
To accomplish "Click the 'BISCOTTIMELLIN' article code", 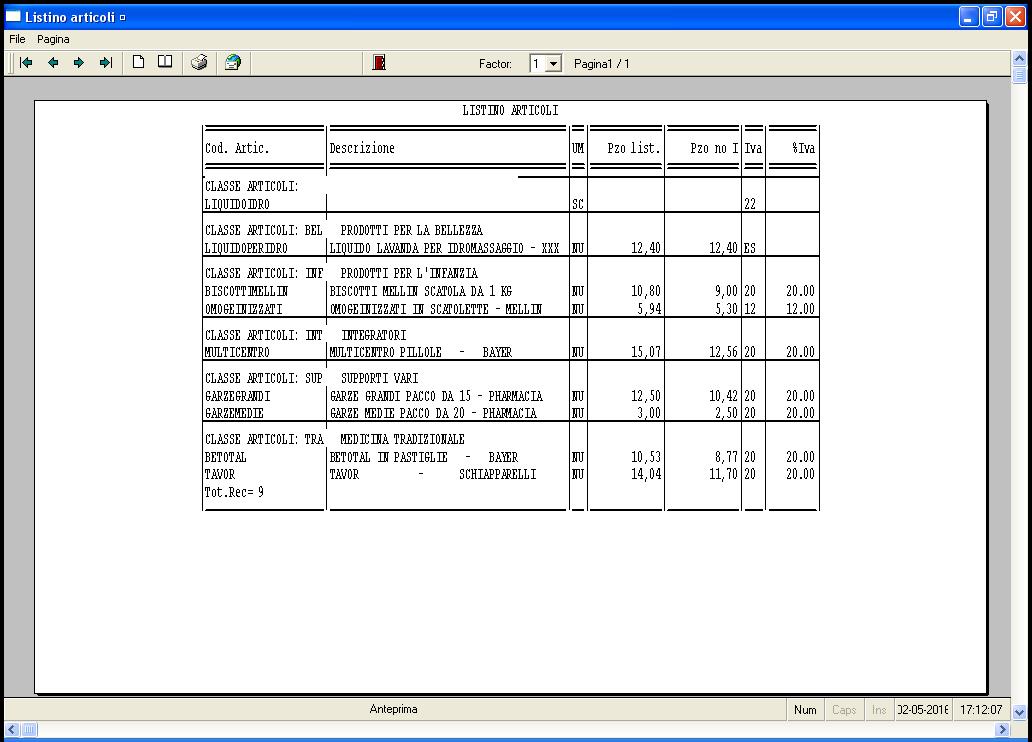I will point(246,291).
